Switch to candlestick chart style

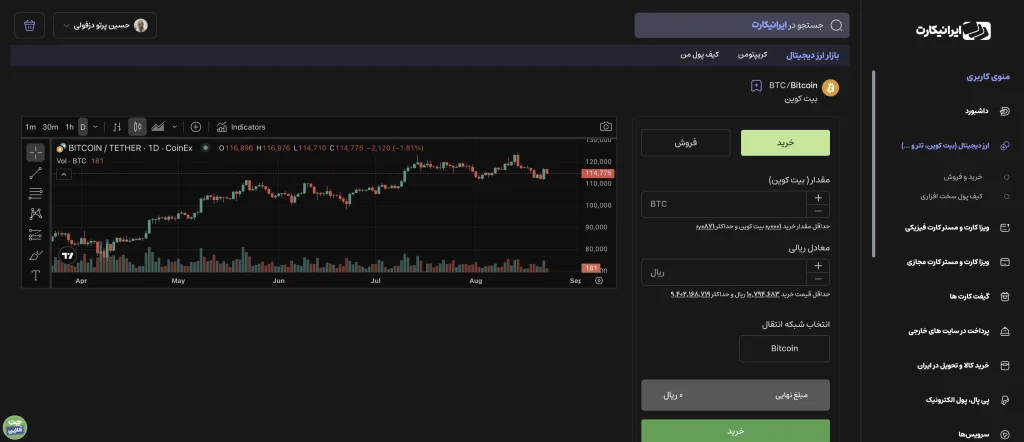pyautogui.click(x=137, y=127)
